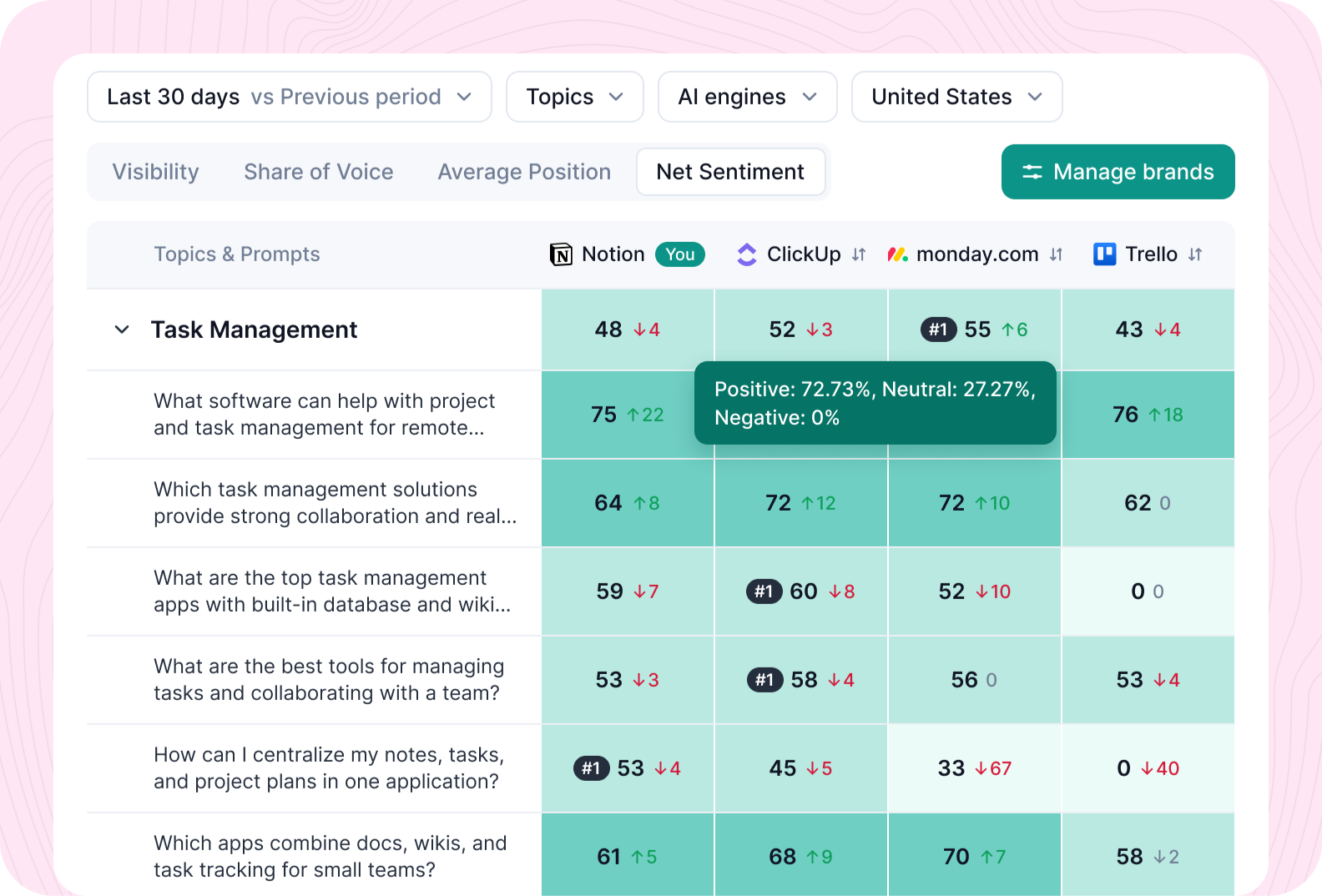Click #1 badge beside Notion score 53
The image size is (1322, 896).
click(591, 768)
